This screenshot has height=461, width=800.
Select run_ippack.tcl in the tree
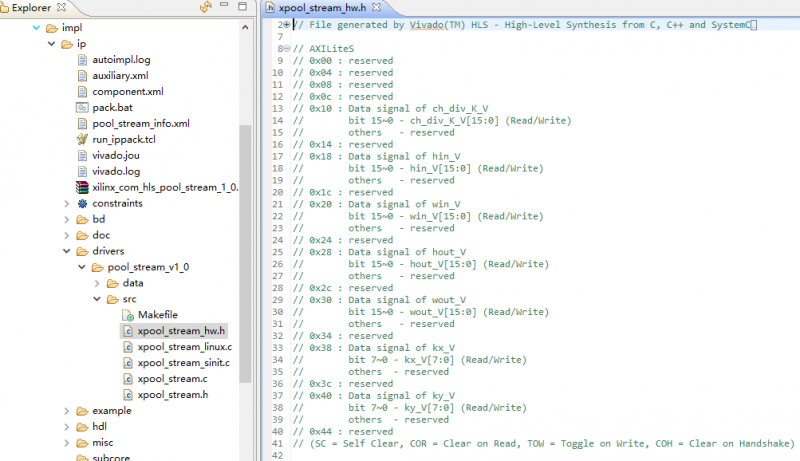coord(124,139)
